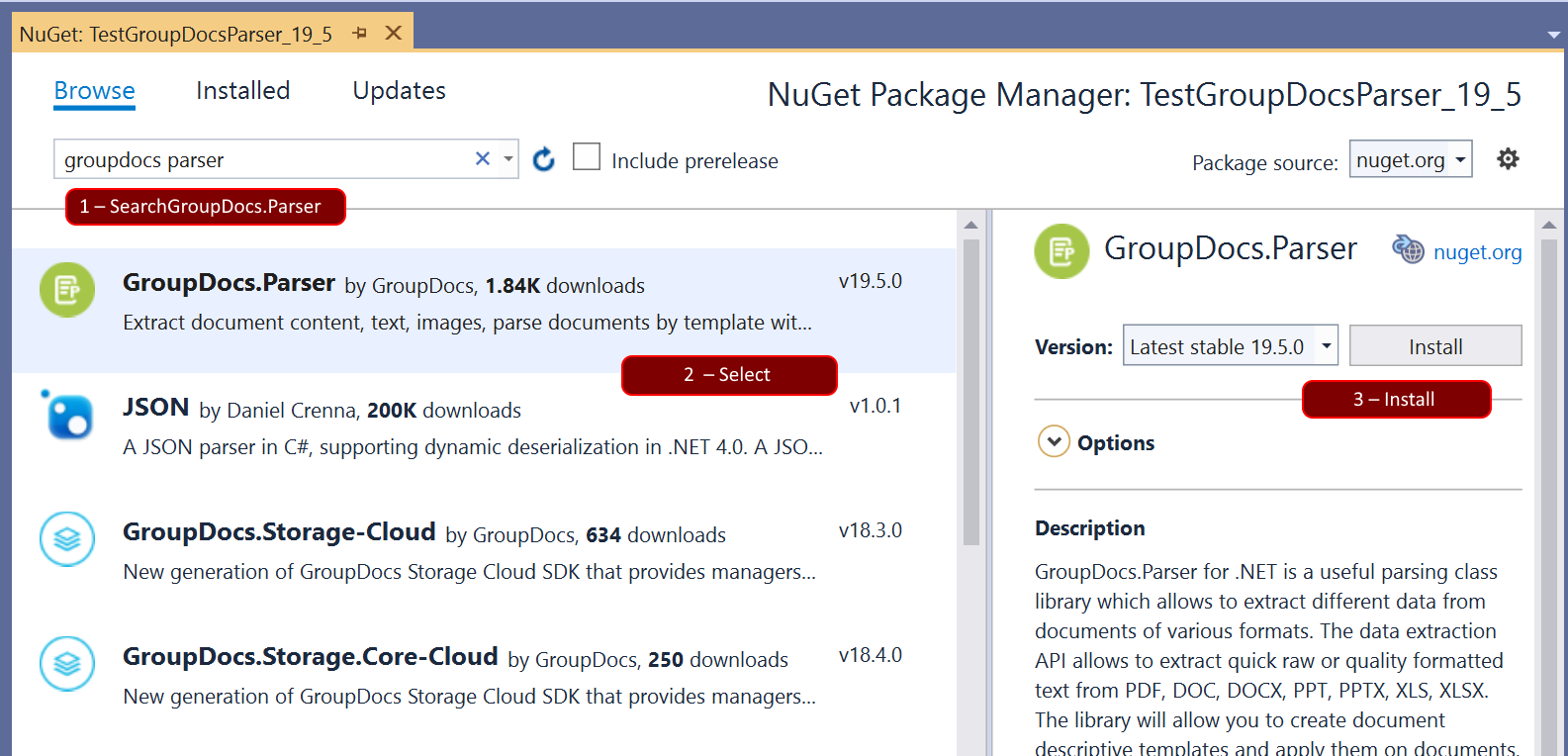
Task: Click the GroupDocs.Parser package icon in list
Action: point(67,290)
